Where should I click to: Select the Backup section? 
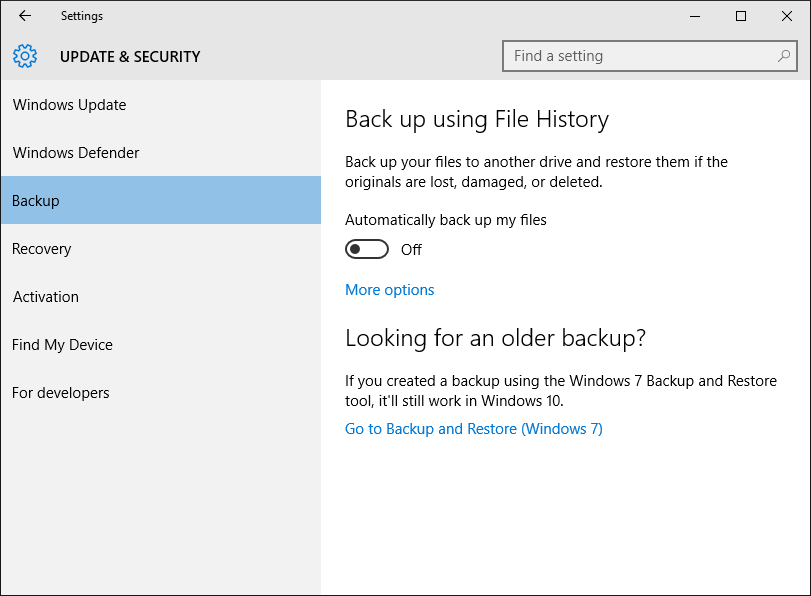coord(35,200)
